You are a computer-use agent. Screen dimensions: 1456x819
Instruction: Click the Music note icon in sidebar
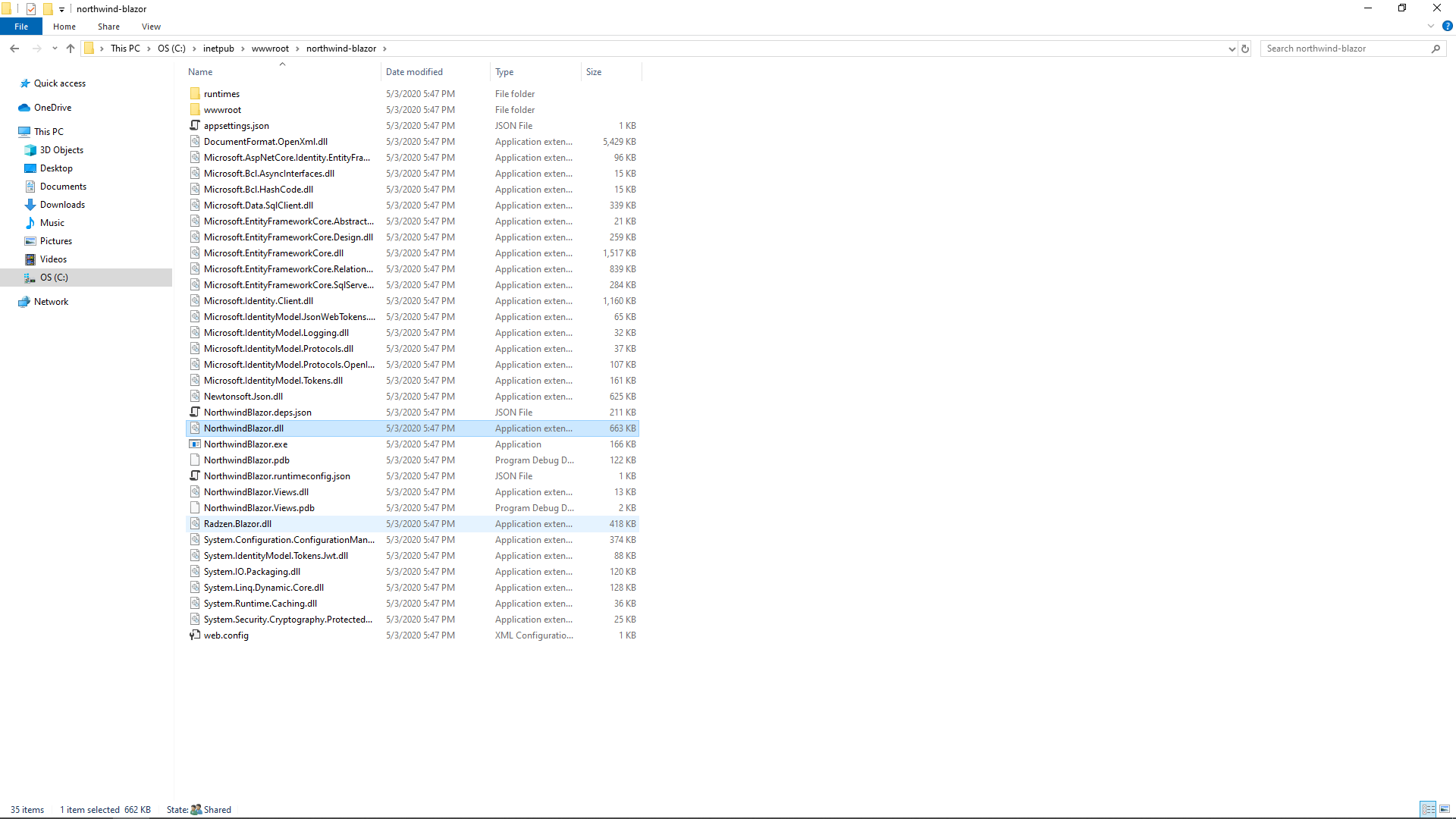tap(30, 223)
